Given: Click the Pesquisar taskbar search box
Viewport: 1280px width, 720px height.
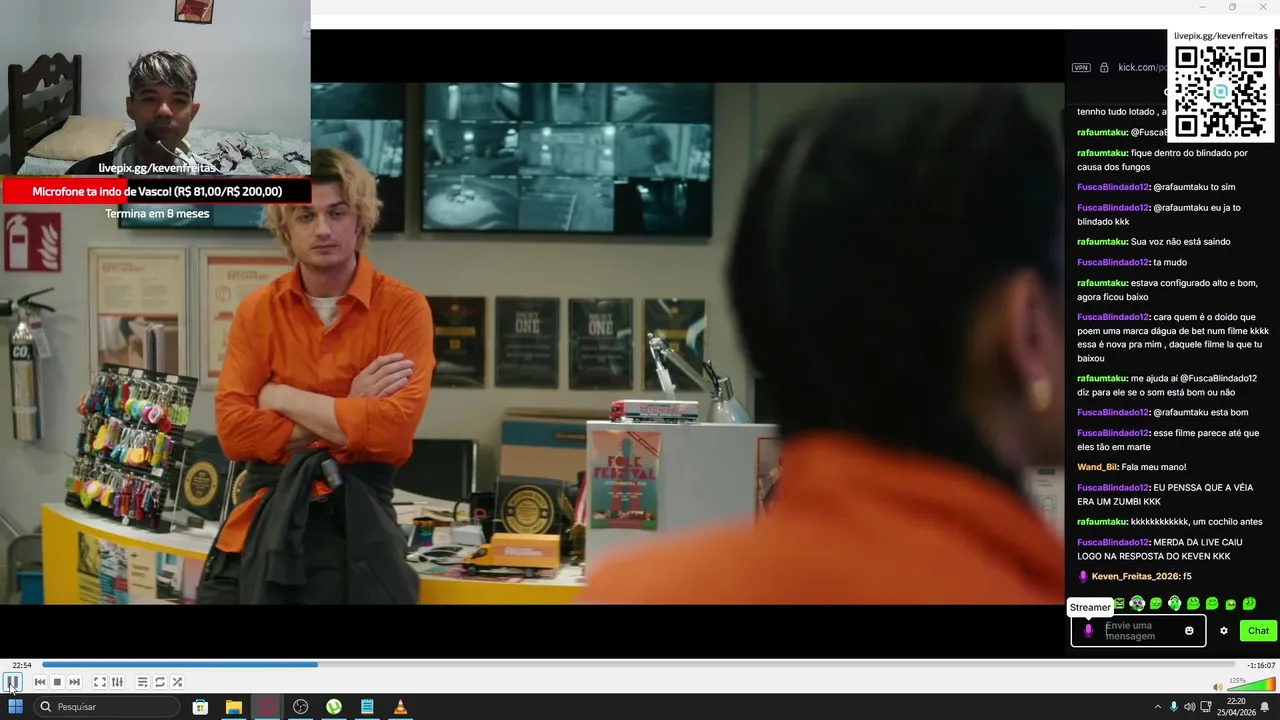Looking at the screenshot, I should (x=106, y=707).
